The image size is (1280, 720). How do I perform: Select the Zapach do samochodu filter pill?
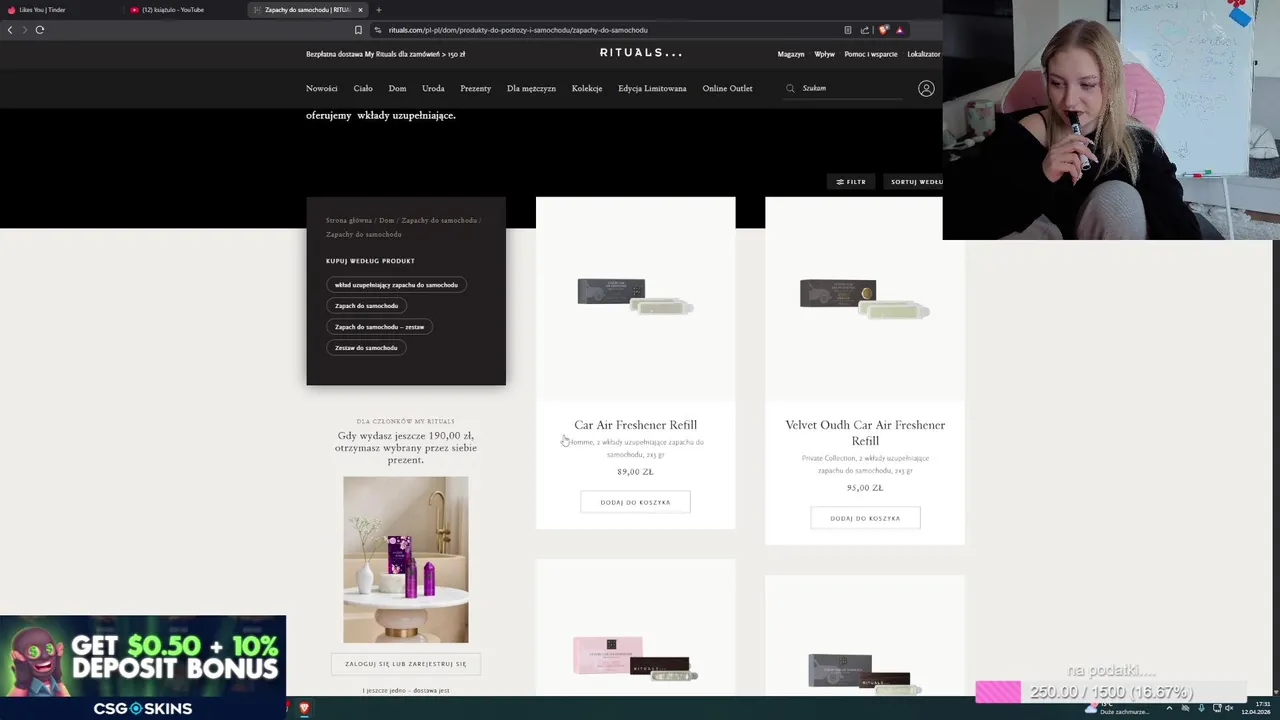pyautogui.click(x=366, y=306)
